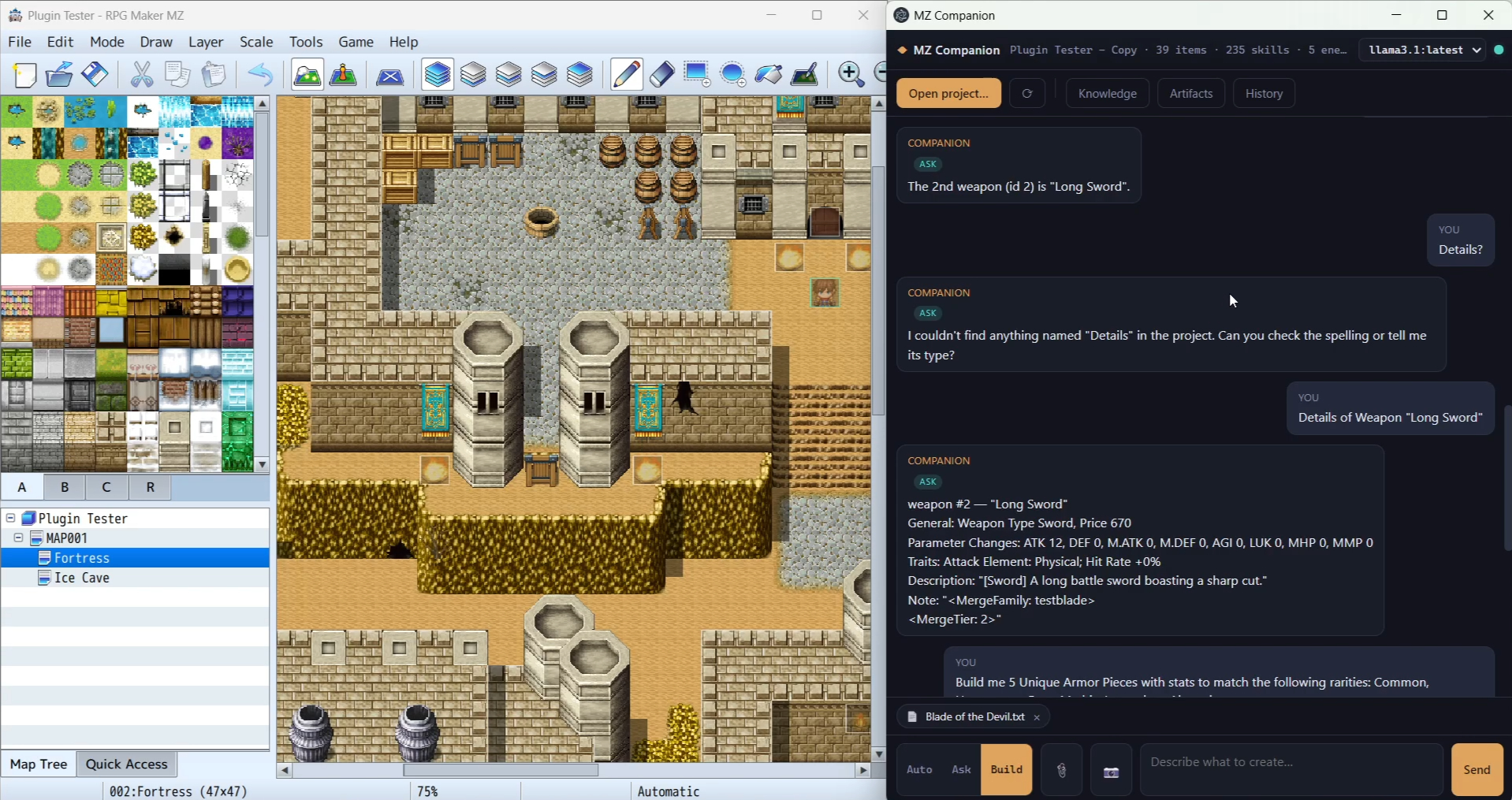Select the Layer 4 button

pyautogui.click(x=579, y=75)
